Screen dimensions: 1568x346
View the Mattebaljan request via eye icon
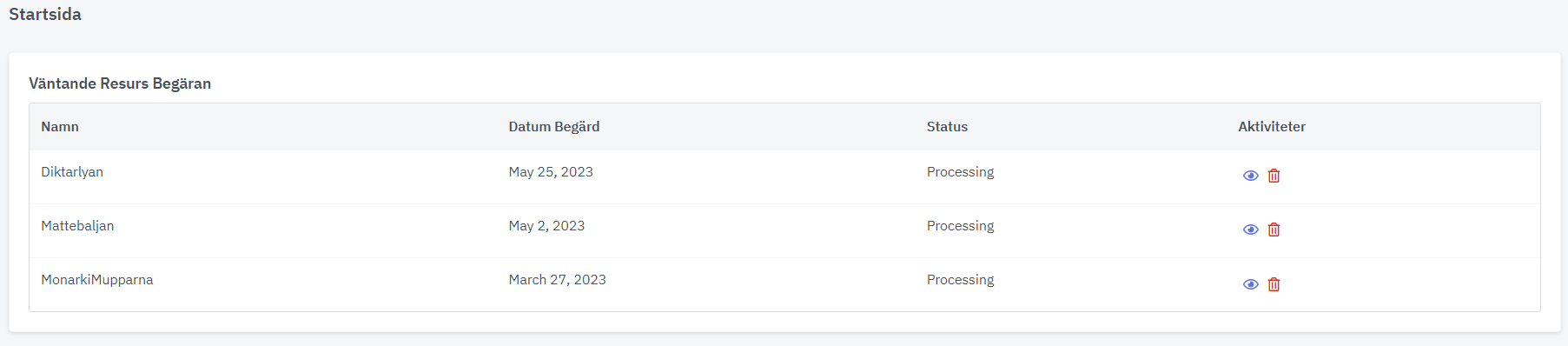(x=1250, y=230)
